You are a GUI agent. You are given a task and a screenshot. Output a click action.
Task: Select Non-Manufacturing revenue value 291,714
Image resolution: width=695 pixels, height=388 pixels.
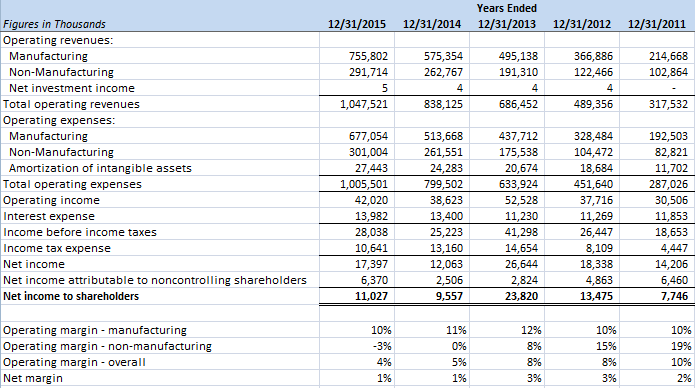[x=368, y=72]
